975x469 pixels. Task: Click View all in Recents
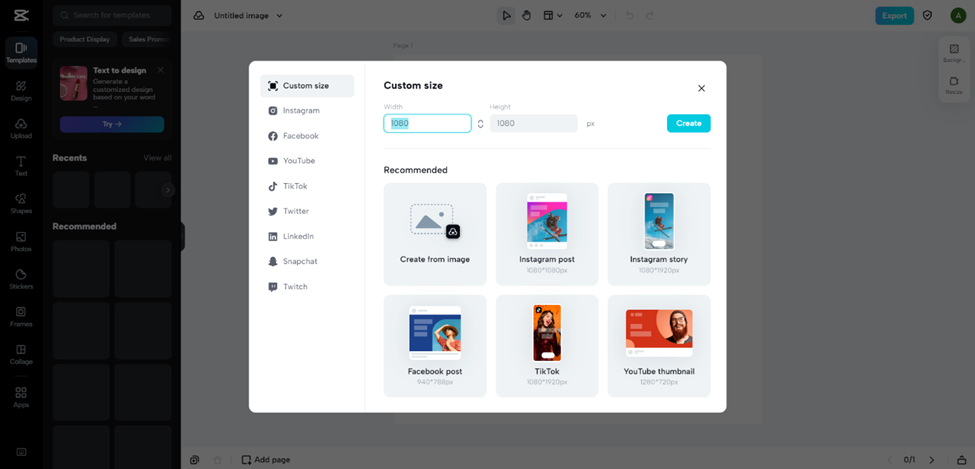coord(157,158)
